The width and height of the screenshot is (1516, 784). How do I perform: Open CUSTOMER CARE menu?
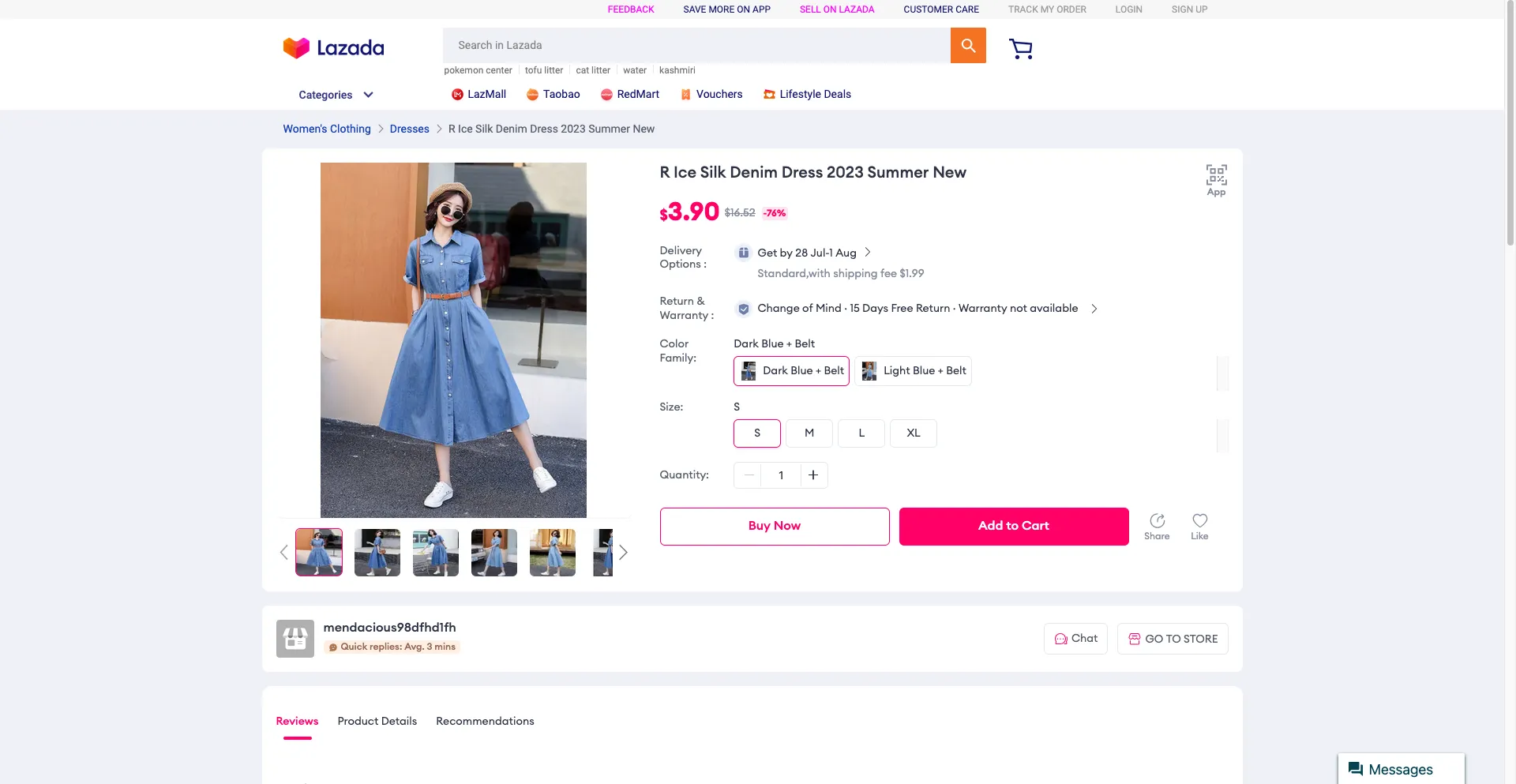pos(941,9)
